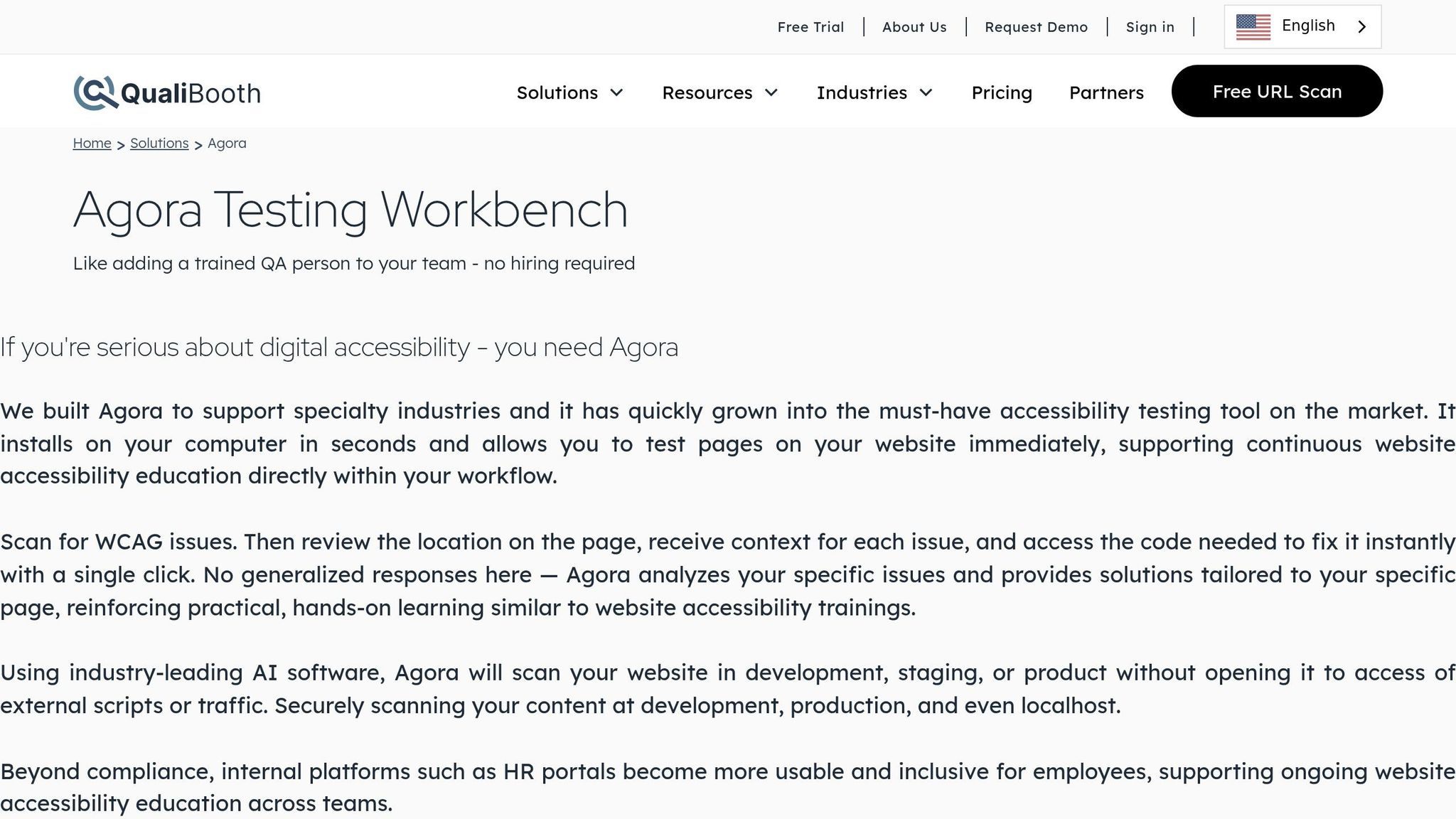Click the QualiBooth wordmark text
Image resolution: width=1456 pixels, height=819 pixels.
coord(191,93)
